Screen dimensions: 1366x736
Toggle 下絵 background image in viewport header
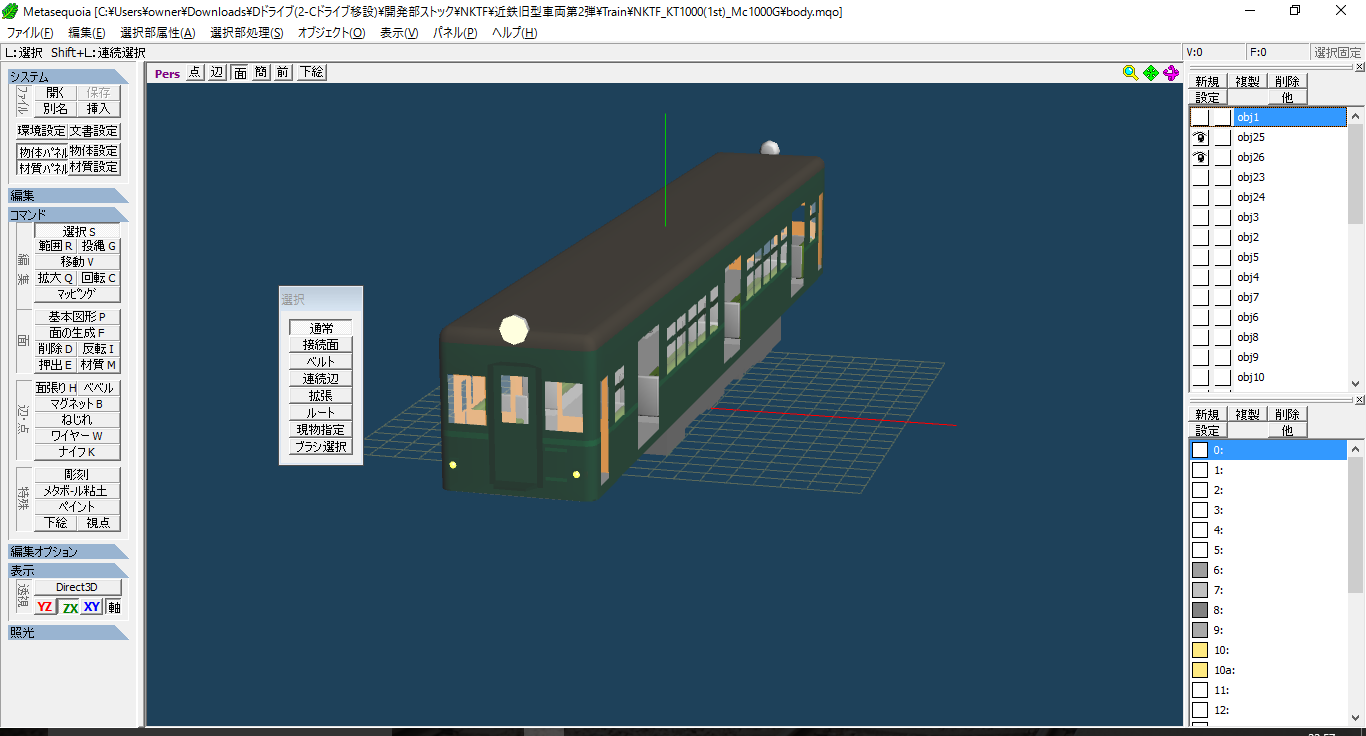coord(311,72)
